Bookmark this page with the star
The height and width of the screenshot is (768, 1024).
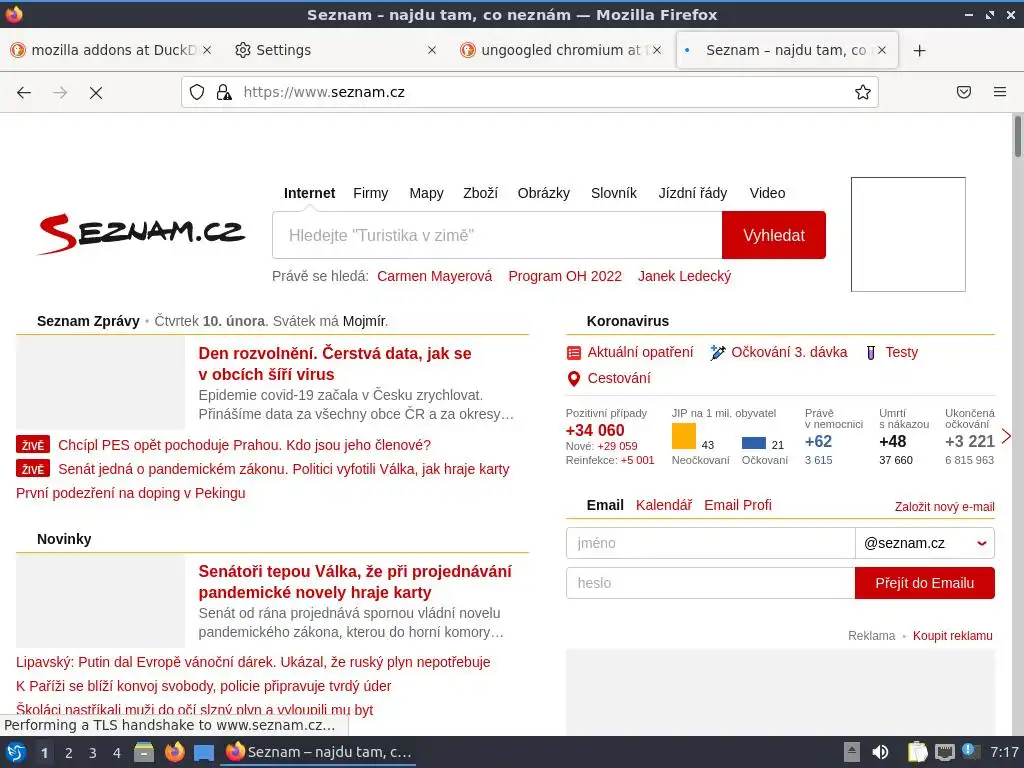863,92
